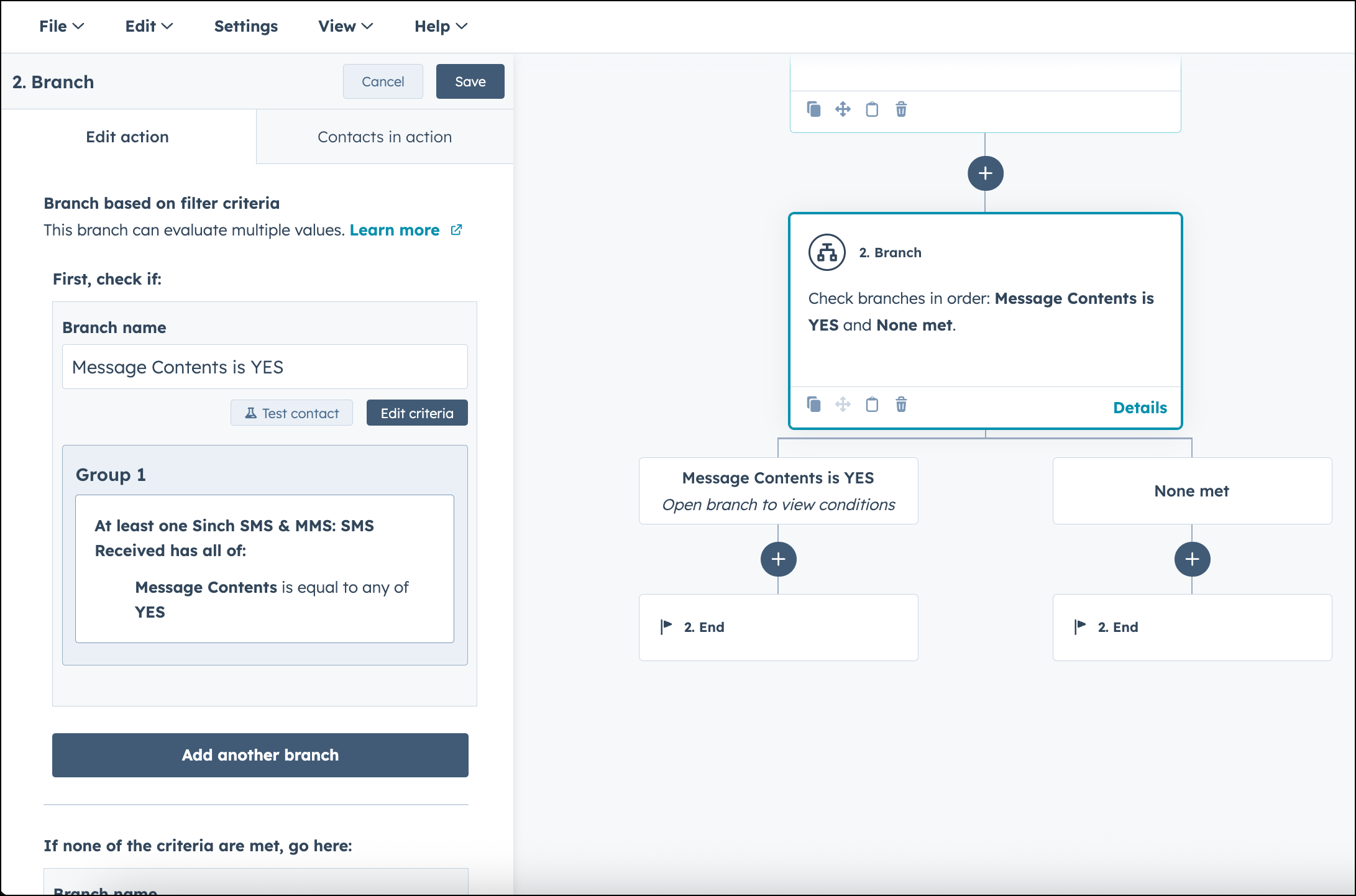Click the Learn more link
The height and width of the screenshot is (896, 1356).
(395, 230)
